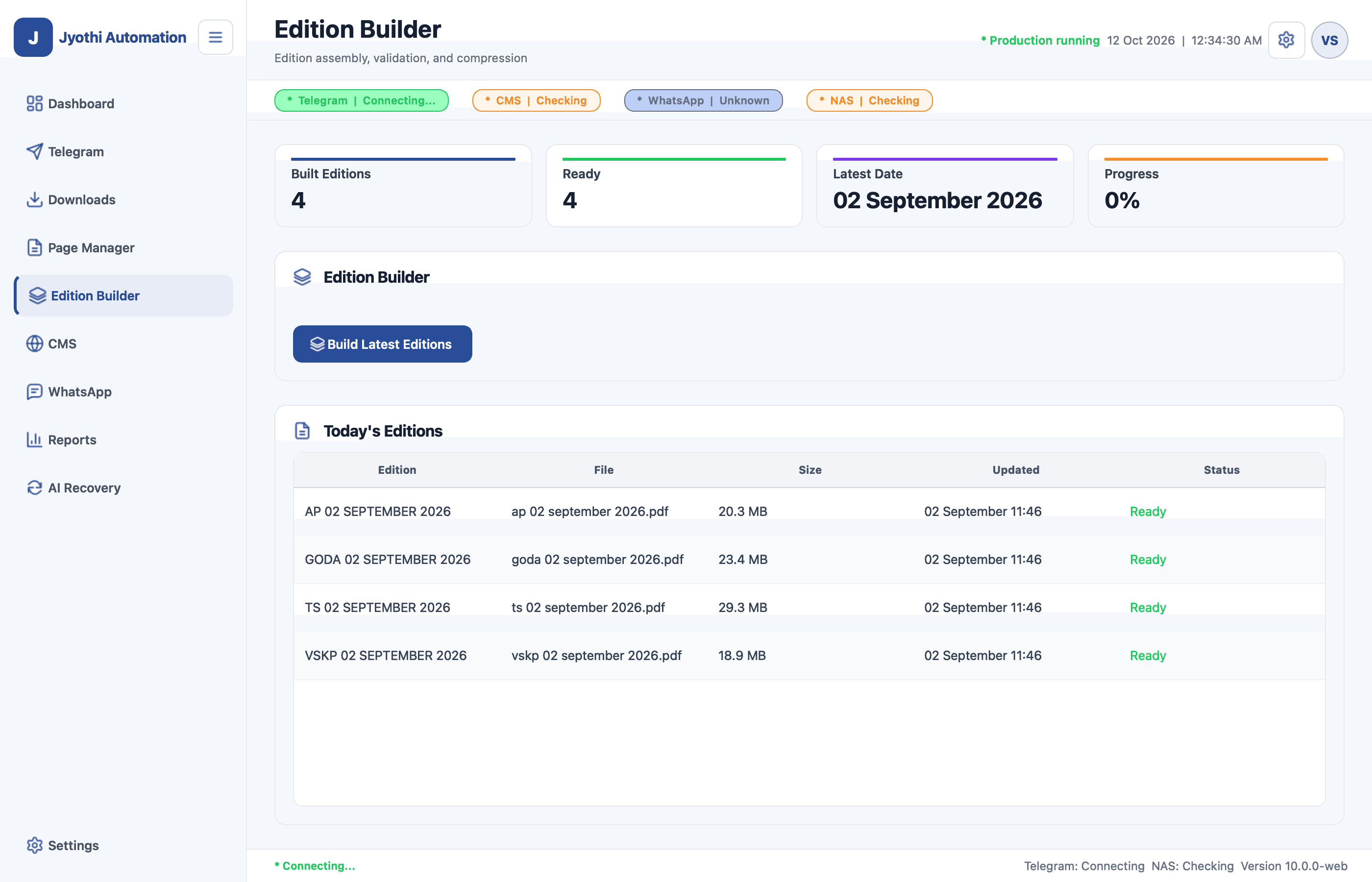Select the Built Editions card
This screenshot has width=1372, height=882.
(403, 186)
